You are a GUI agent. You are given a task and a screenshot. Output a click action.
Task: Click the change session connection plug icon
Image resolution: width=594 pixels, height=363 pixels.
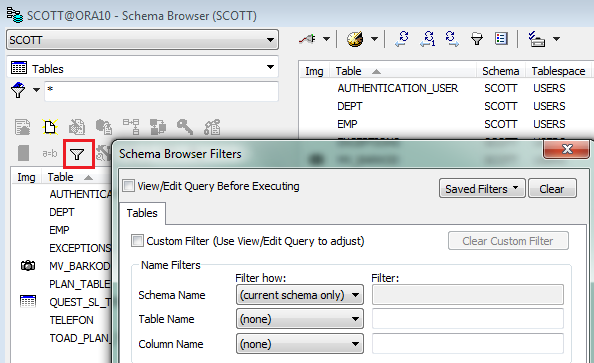point(307,39)
